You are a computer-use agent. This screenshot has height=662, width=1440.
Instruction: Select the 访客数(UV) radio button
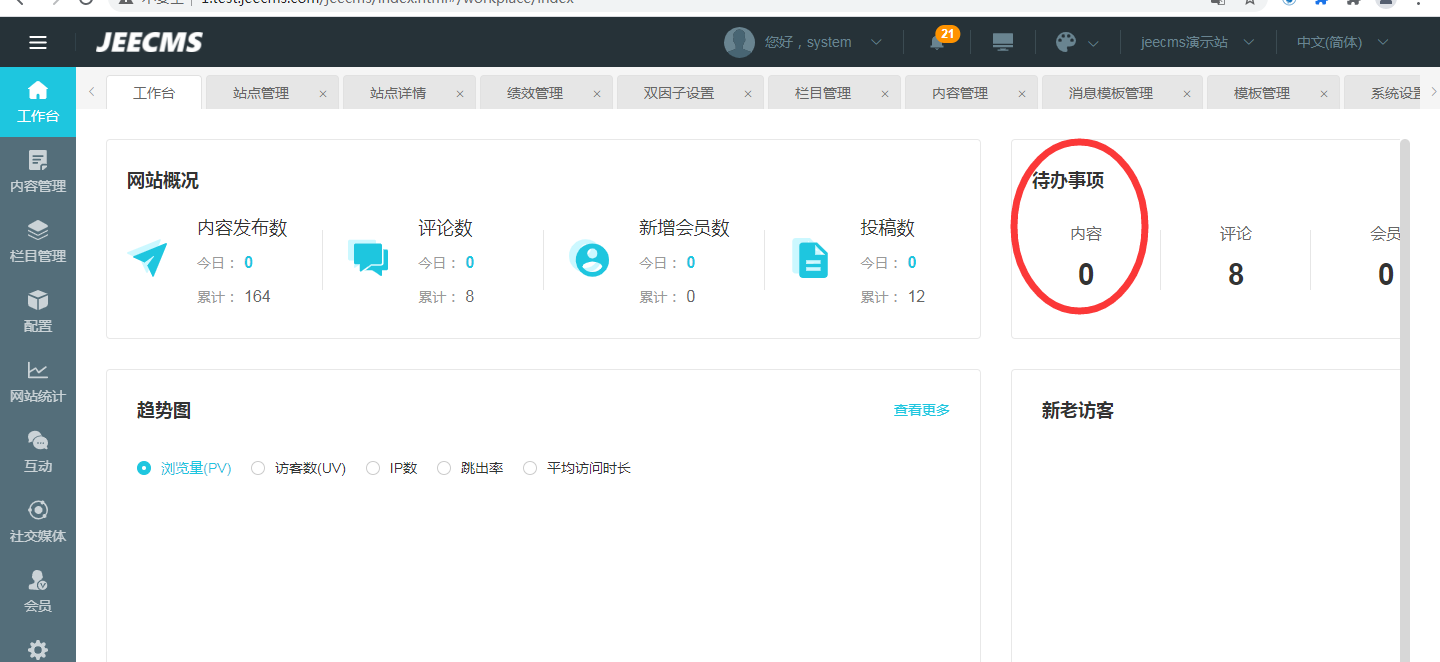click(x=258, y=468)
